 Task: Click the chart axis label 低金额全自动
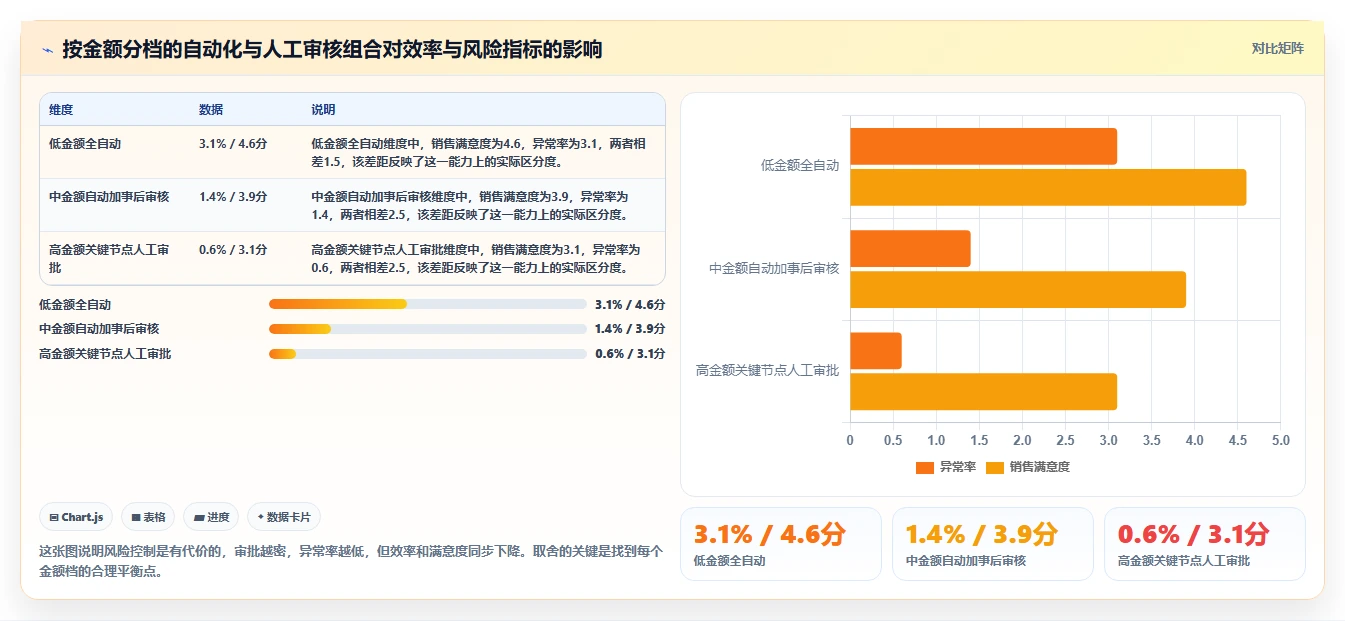pyautogui.click(x=800, y=166)
